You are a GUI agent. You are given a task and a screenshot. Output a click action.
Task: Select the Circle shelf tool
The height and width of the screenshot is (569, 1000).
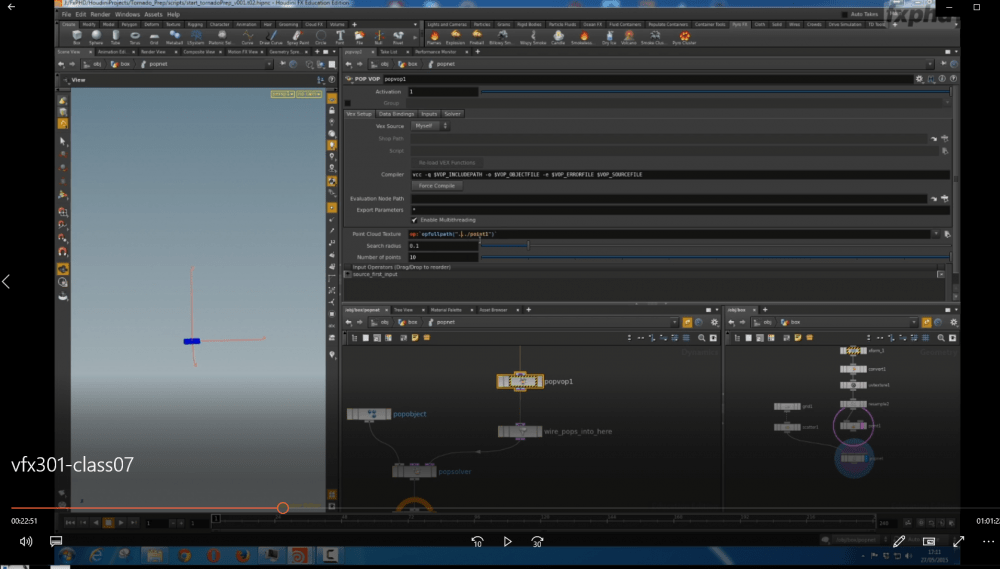(x=320, y=37)
